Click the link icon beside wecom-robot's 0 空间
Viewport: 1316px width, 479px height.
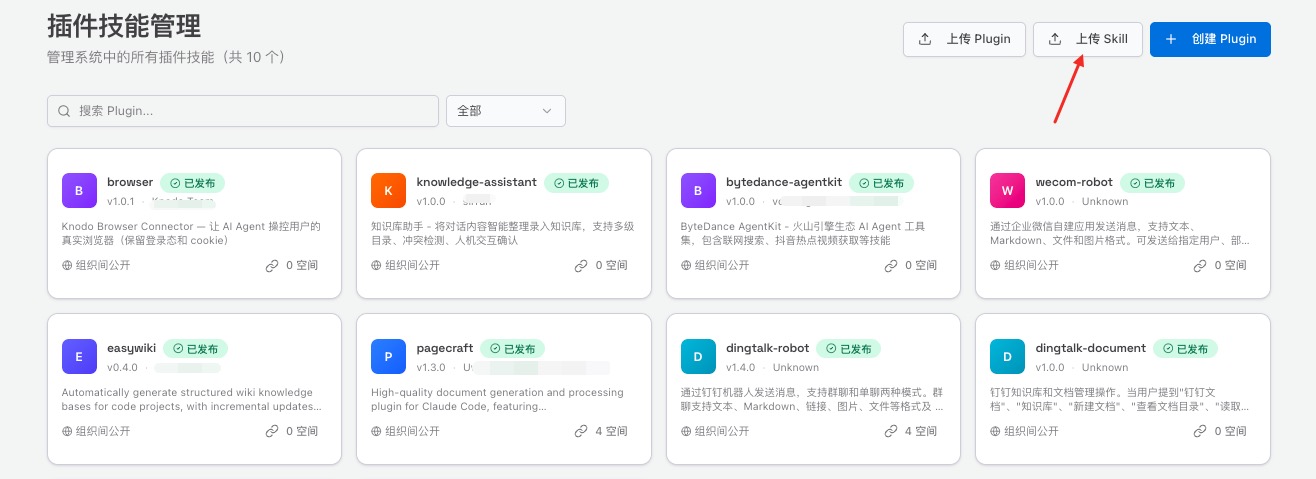(x=1200, y=265)
